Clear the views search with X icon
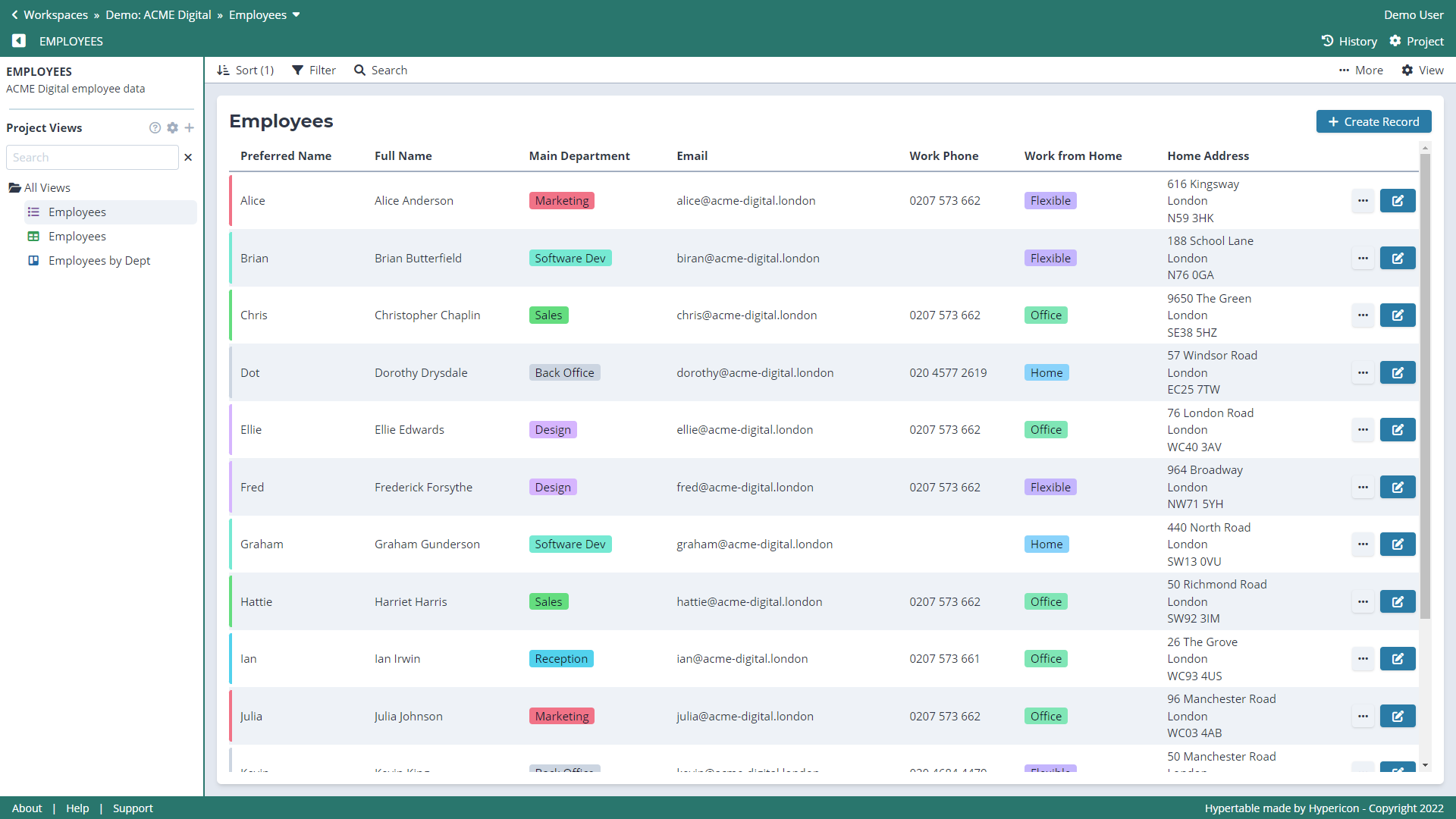The height and width of the screenshot is (819, 1456). tap(188, 158)
